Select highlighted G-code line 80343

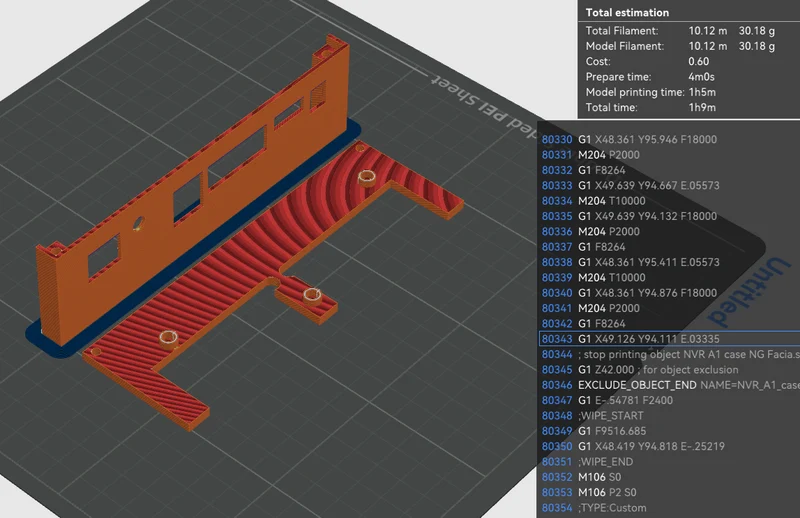669,339
